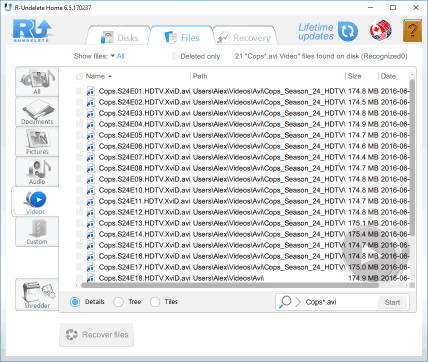Click the magnifier search icon
Viewport: 428px width, 362px height.
(x=285, y=302)
